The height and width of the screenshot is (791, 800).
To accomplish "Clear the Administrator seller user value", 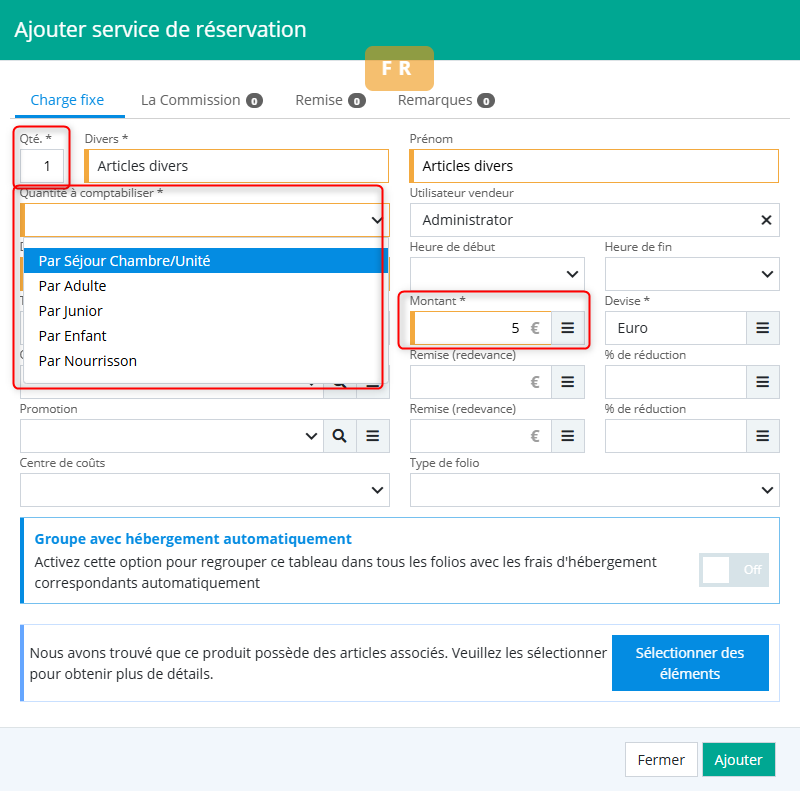I will 766,220.
